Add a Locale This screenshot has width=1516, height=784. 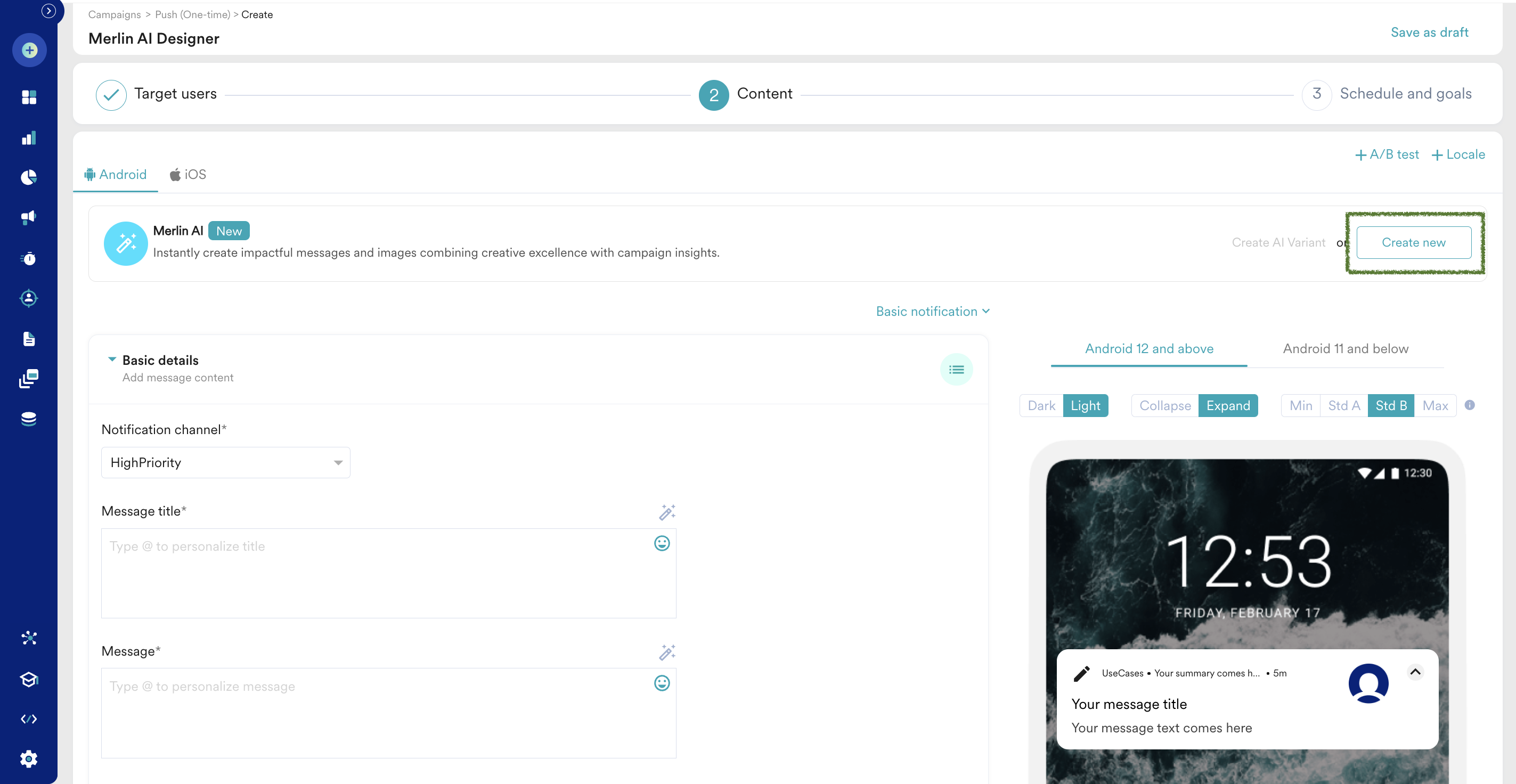pos(1458,155)
